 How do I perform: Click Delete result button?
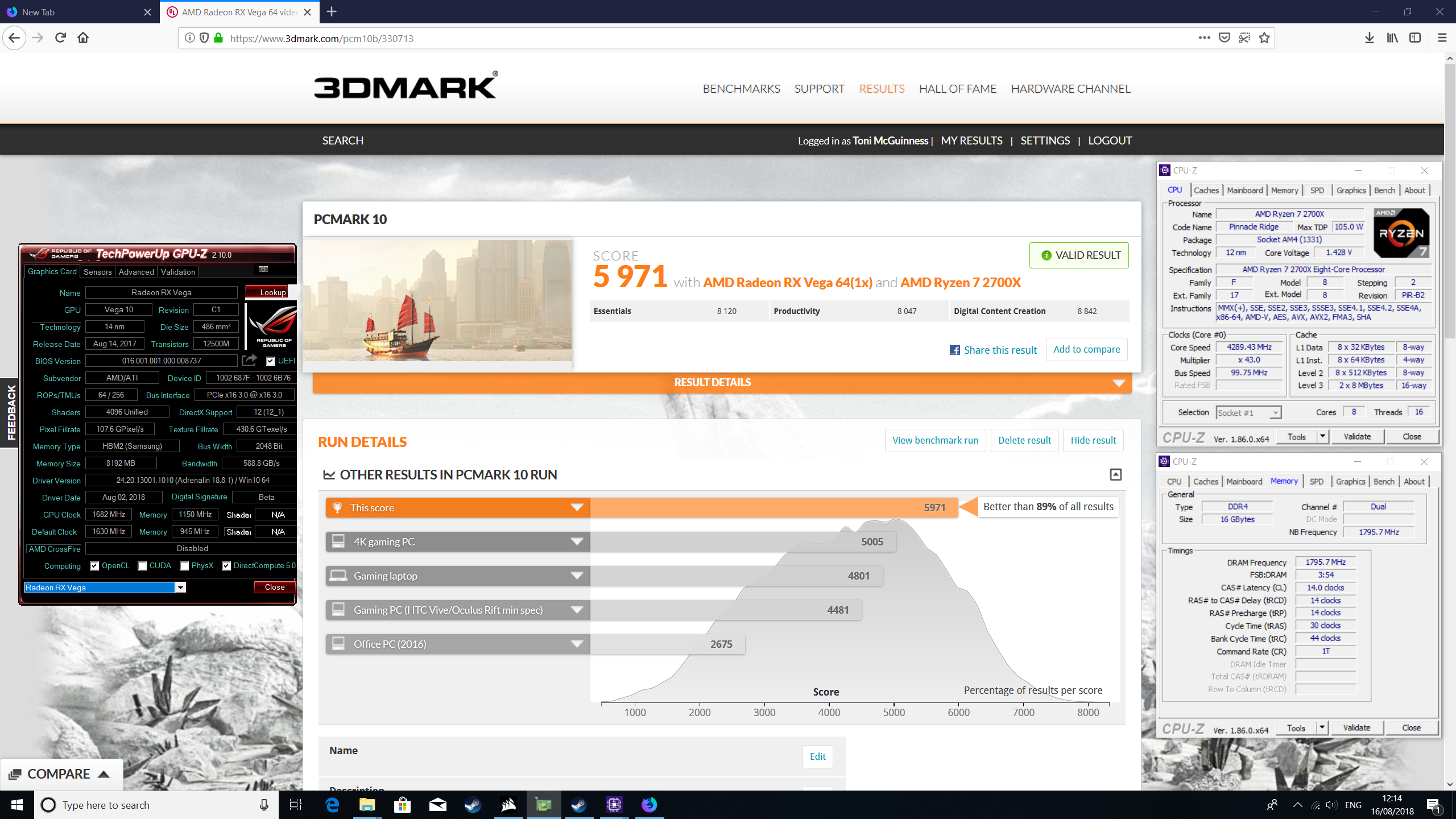point(1024,440)
